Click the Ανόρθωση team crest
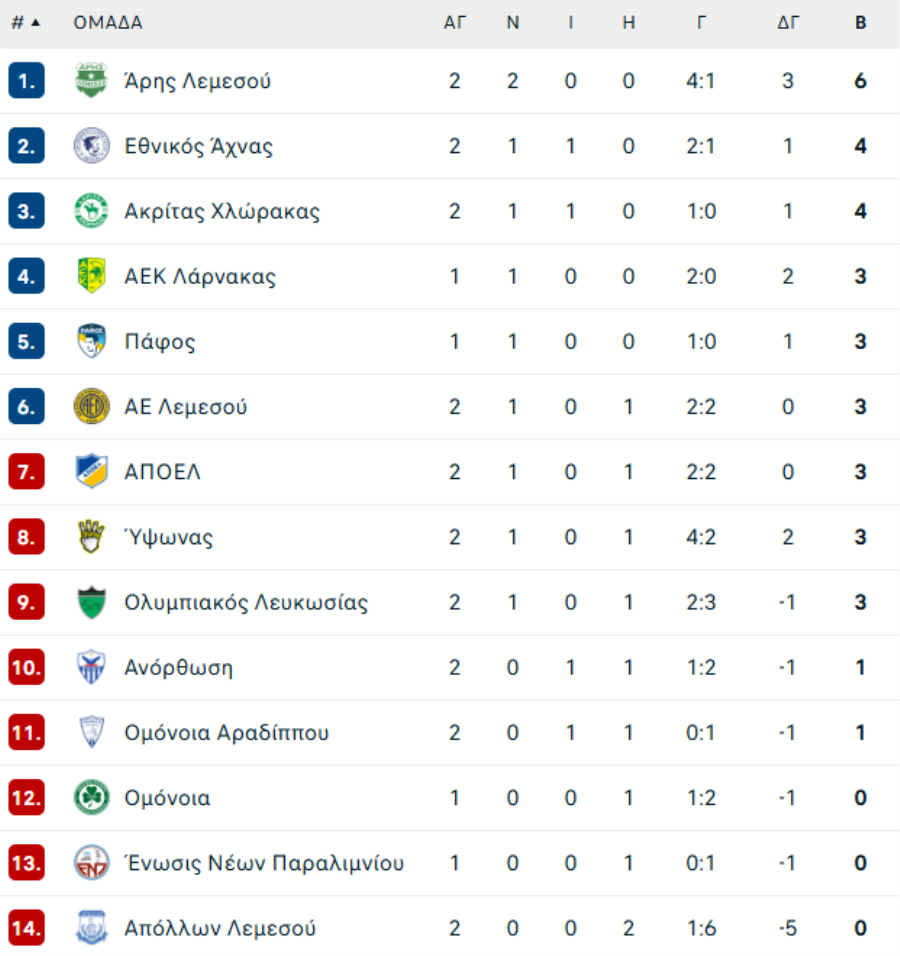The image size is (900, 956). click(91, 667)
